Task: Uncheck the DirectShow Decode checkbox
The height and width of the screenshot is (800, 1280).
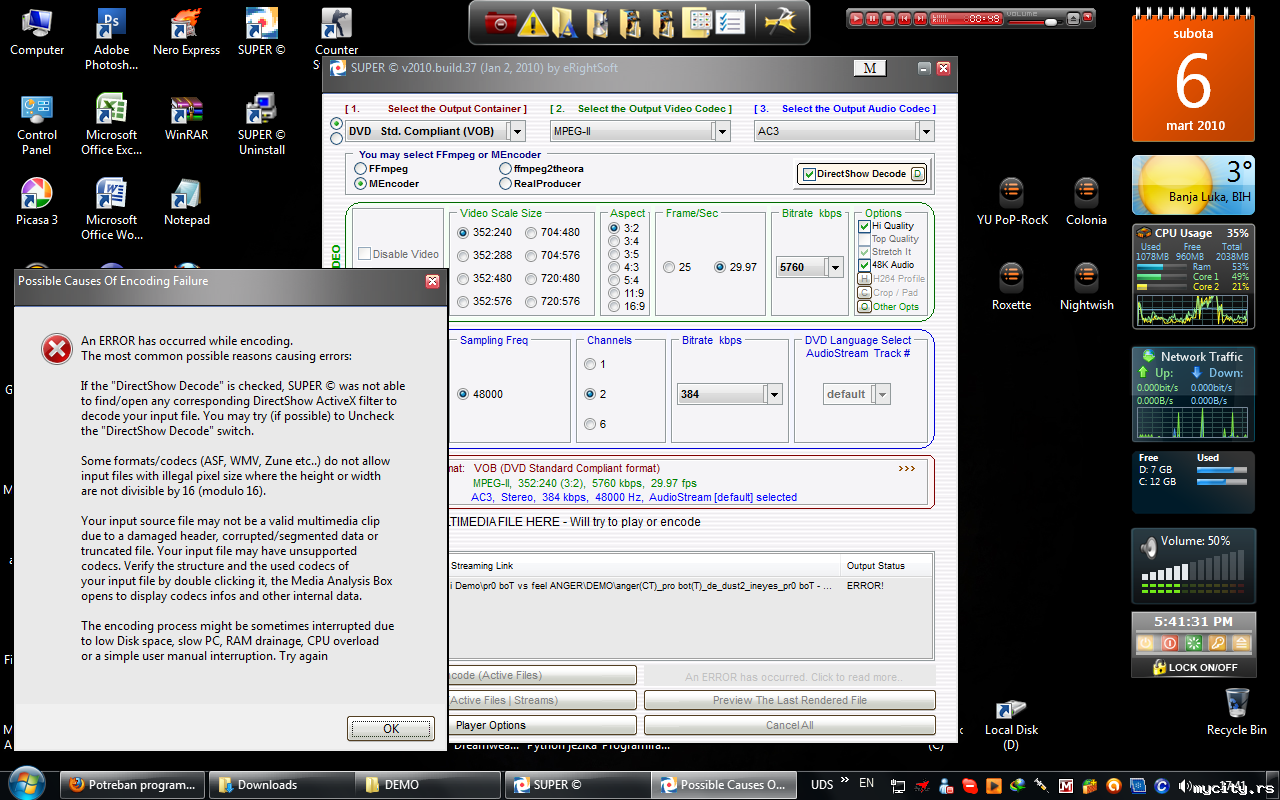Action: click(810, 174)
